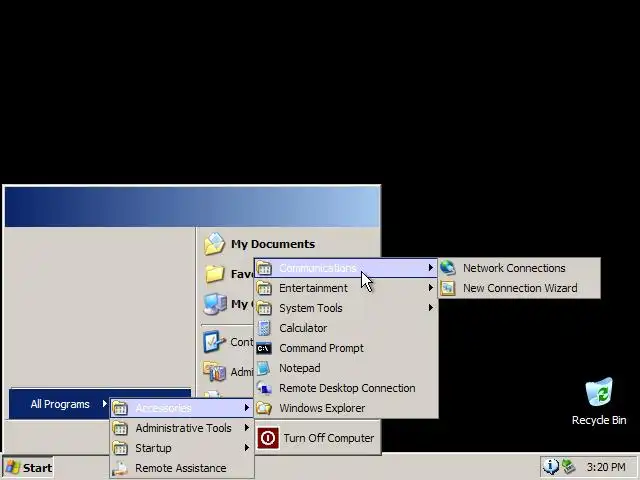Open My Documents link
640x480 pixels.
tap(273, 244)
